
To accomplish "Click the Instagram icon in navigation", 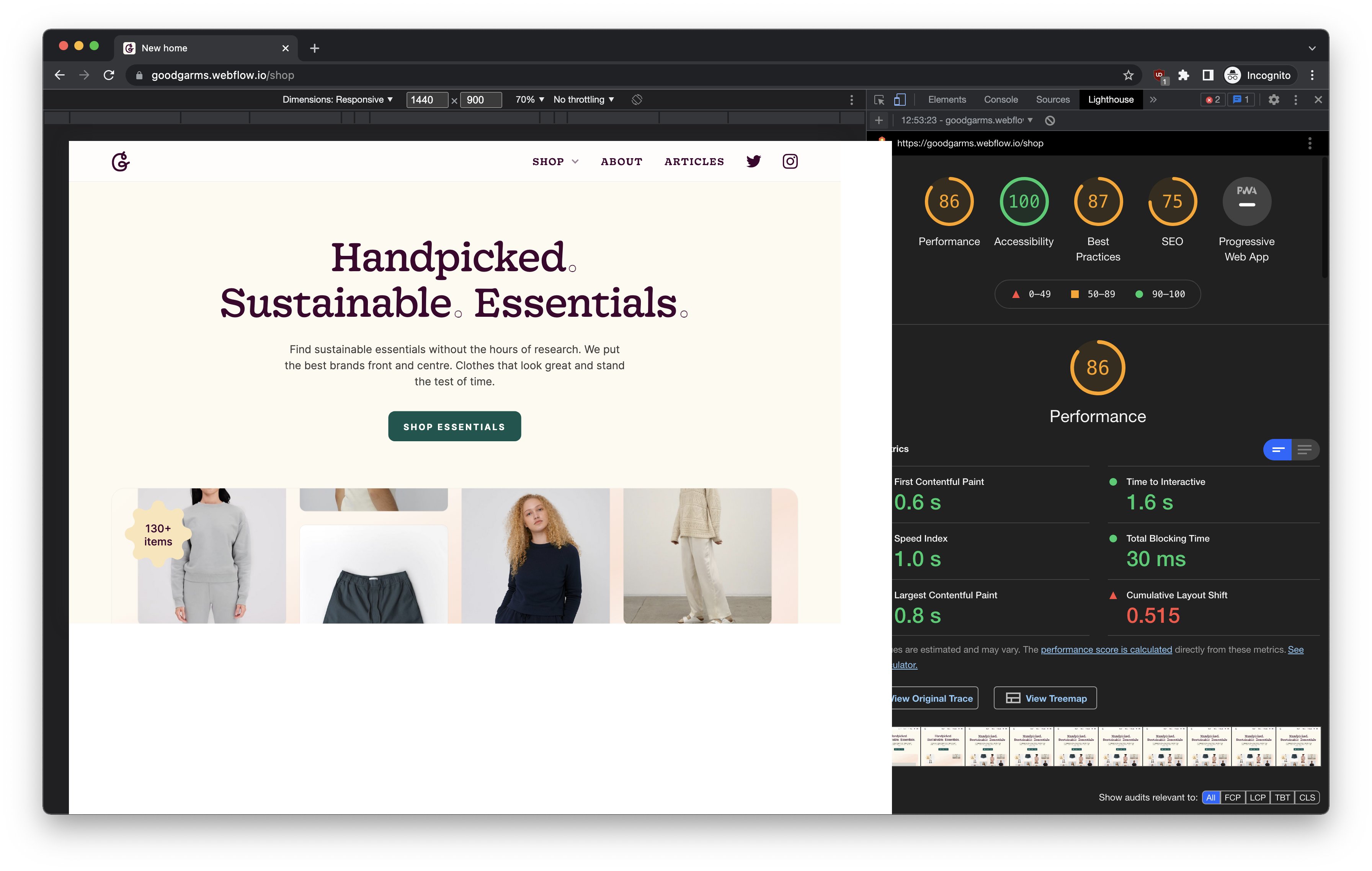I will 790,161.
